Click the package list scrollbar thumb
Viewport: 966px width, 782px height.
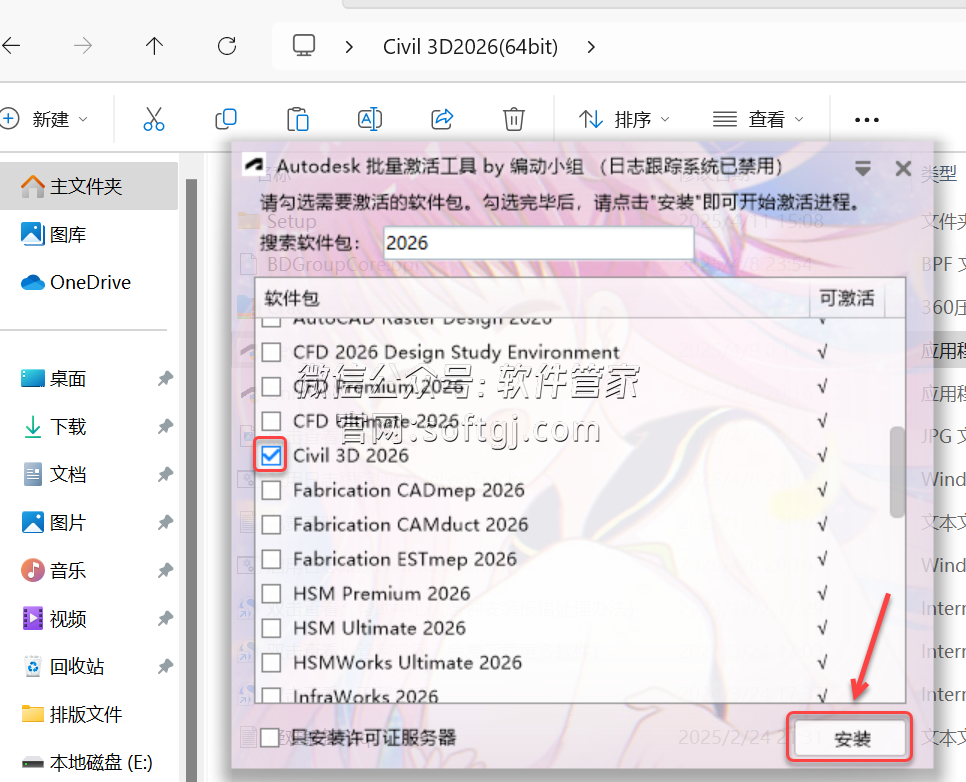click(897, 472)
